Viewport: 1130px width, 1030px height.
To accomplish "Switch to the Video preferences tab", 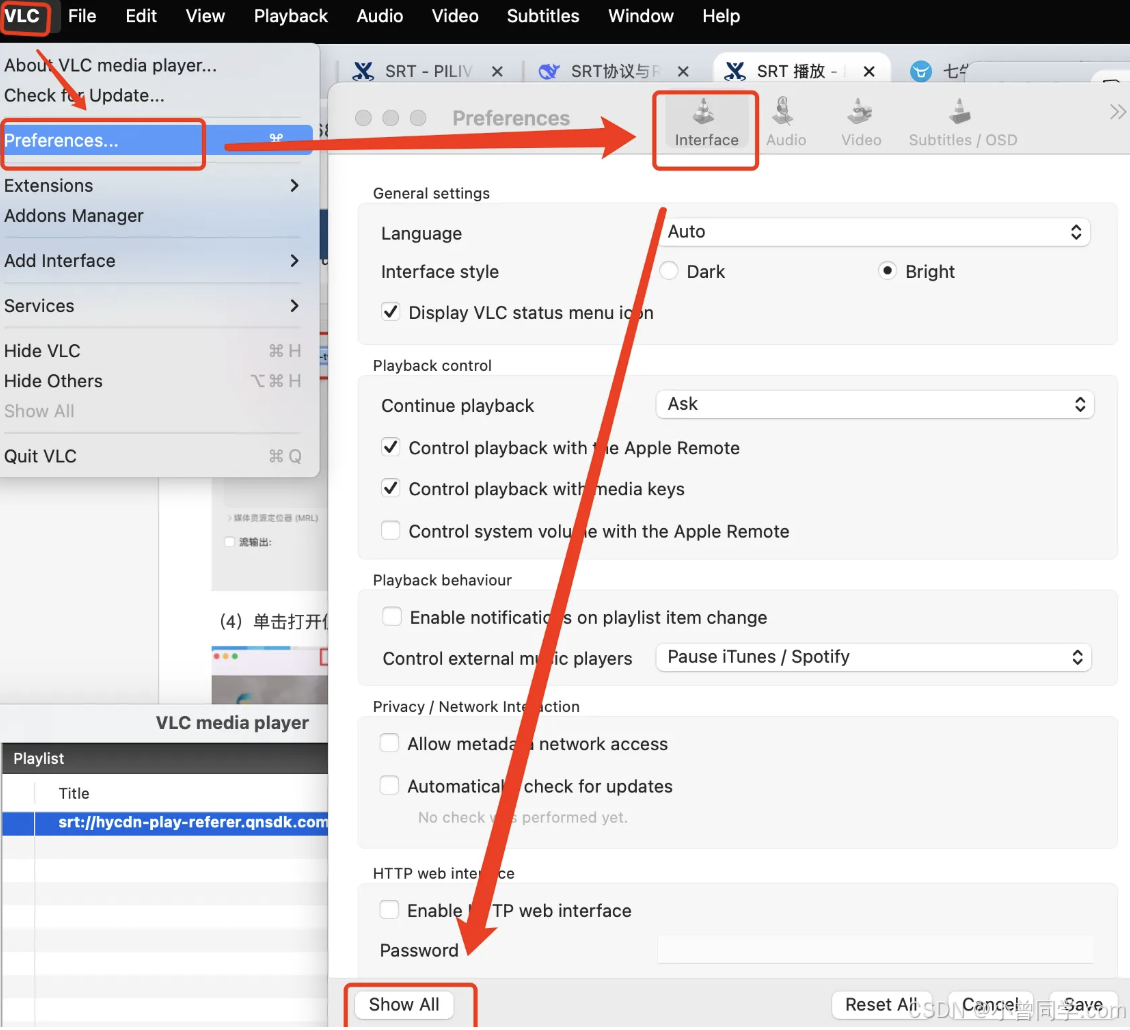I will pyautogui.click(x=860, y=124).
